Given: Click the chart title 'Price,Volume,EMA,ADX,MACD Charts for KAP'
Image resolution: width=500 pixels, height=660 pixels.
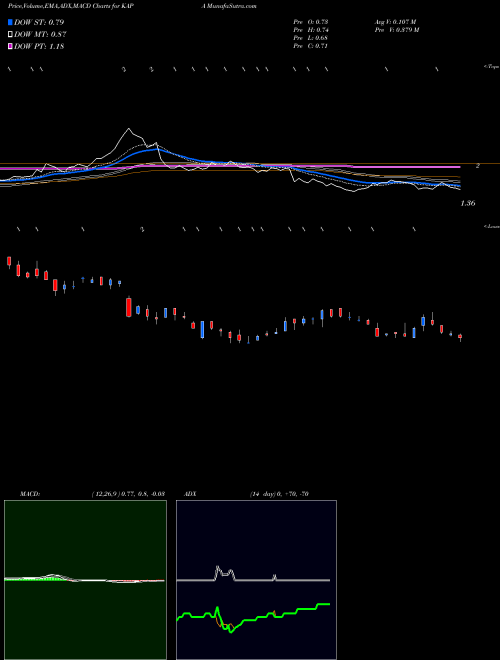Looking at the screenshot, I should point(71,6).
